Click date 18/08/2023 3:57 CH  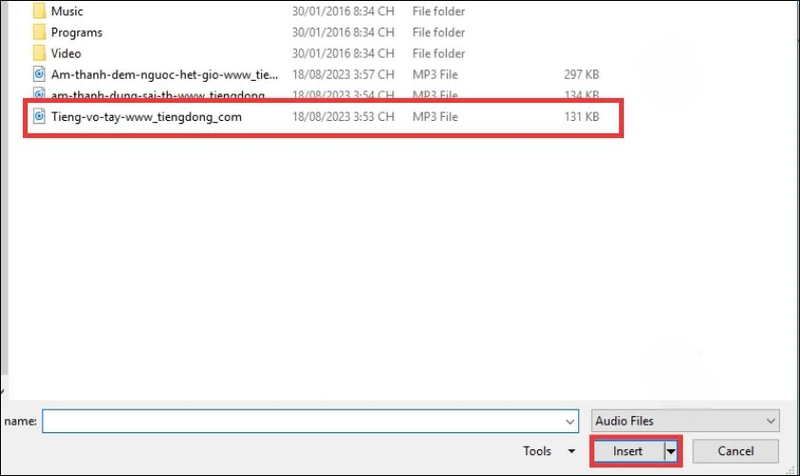pos(343,75)
